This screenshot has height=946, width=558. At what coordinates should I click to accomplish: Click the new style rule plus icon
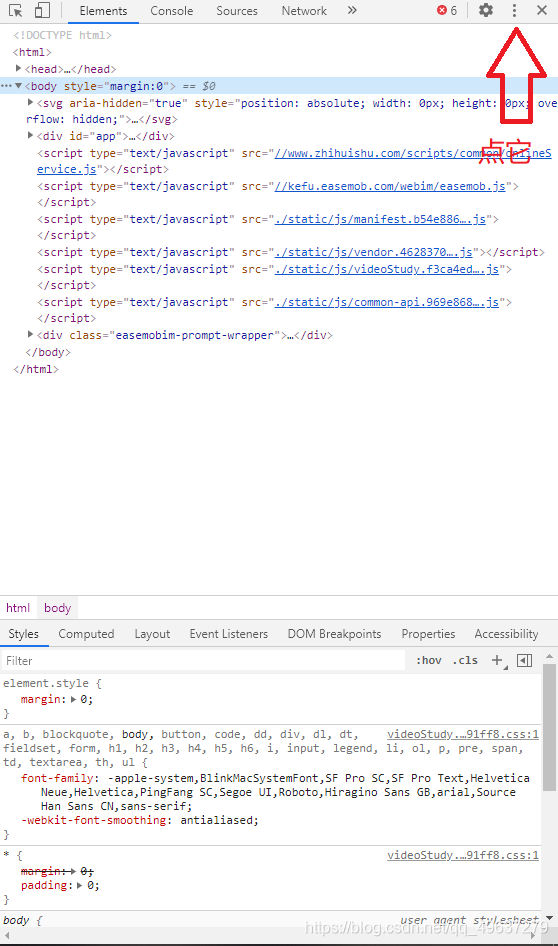coord(498,661)
